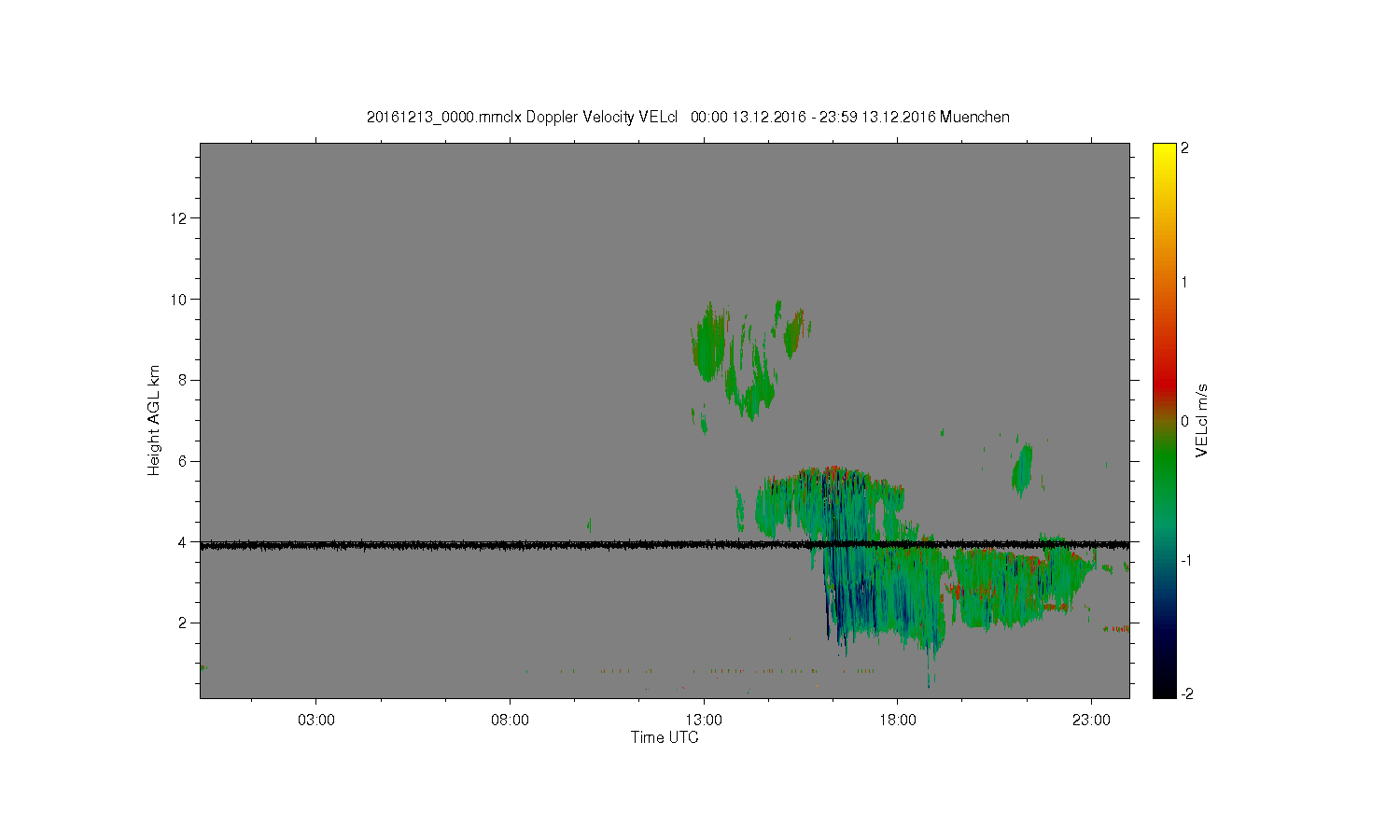
Task: Click the height axis label 12
Action: (x=180, y=218)
